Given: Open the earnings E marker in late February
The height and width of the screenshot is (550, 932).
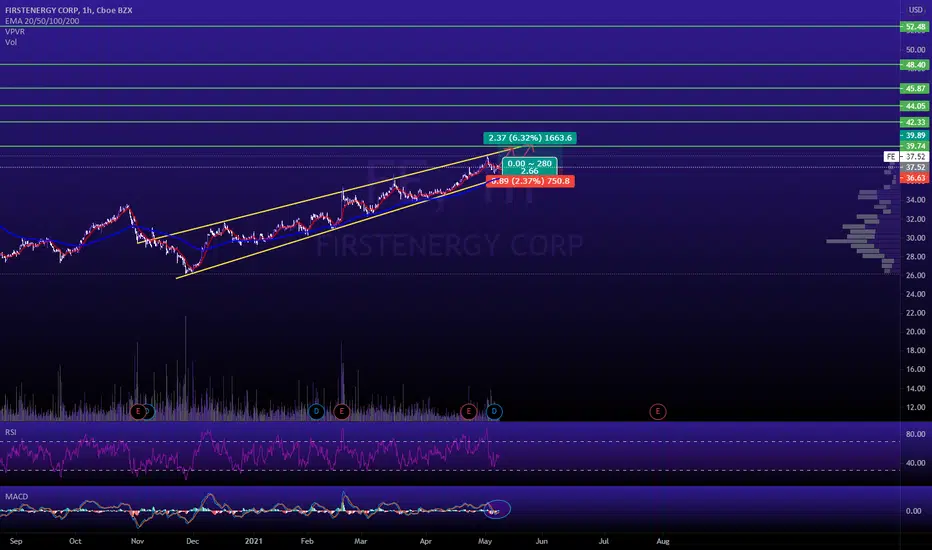Looking at the screenshot, I should coord(341,411).
